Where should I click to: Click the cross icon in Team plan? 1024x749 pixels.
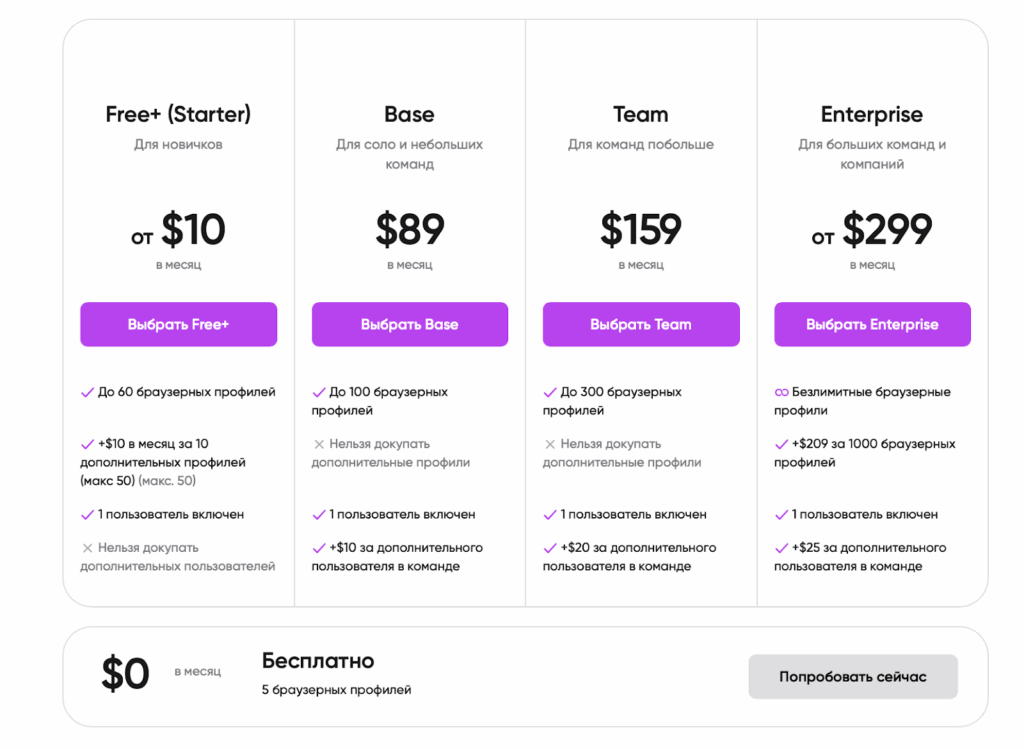click(550, 444)
